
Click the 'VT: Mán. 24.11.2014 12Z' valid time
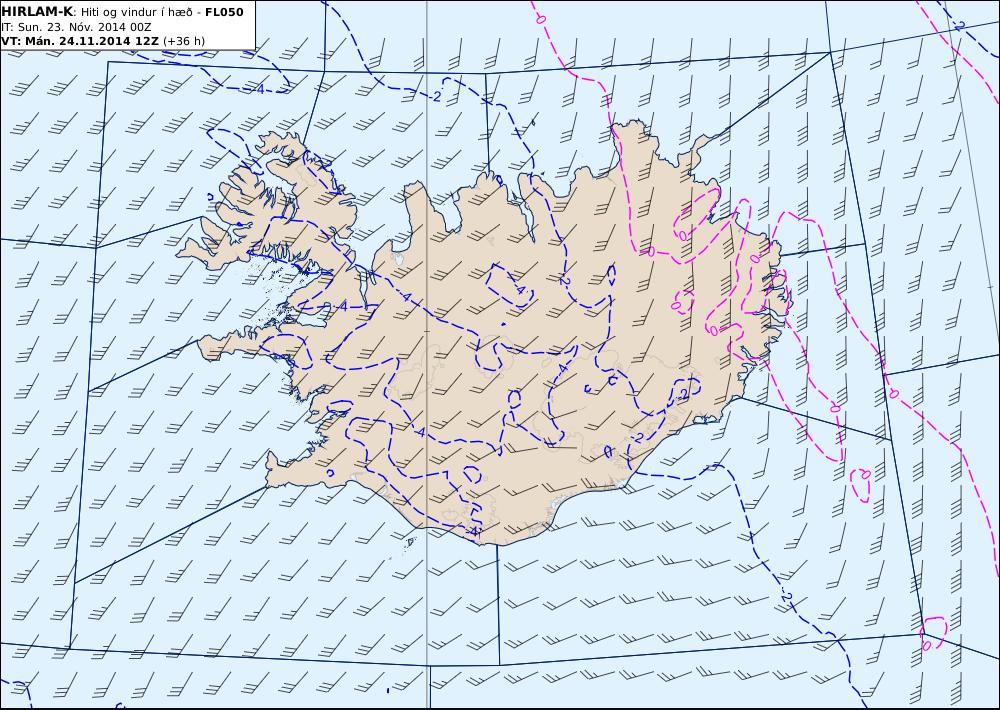point(80,41)
